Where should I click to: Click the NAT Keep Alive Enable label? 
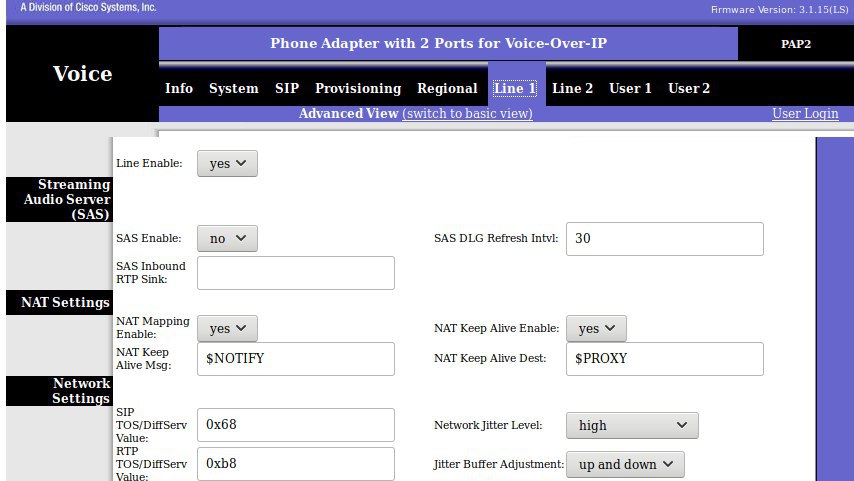[497, 328]
